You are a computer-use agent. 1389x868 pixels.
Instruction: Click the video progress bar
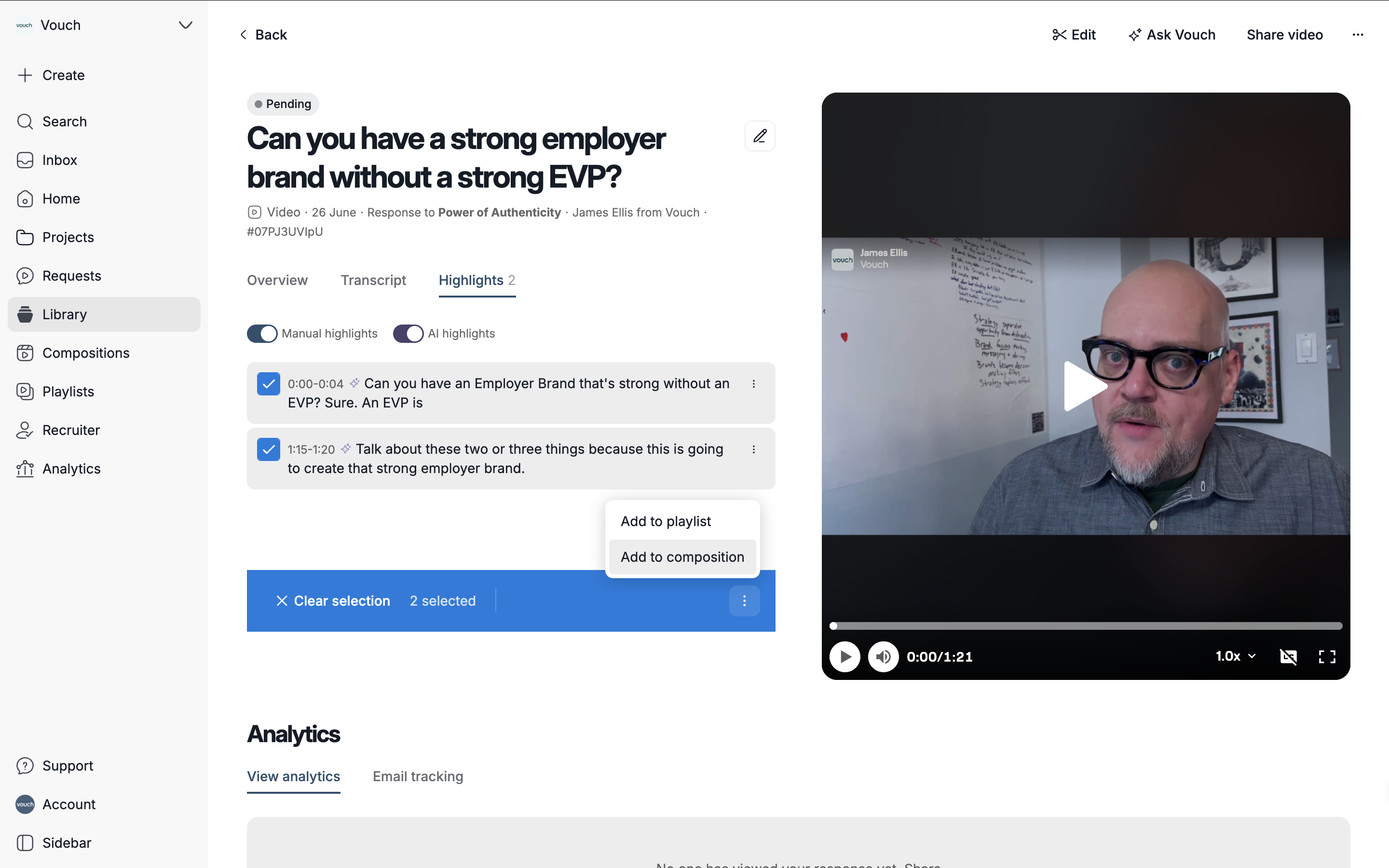(x=1086, y=626)
